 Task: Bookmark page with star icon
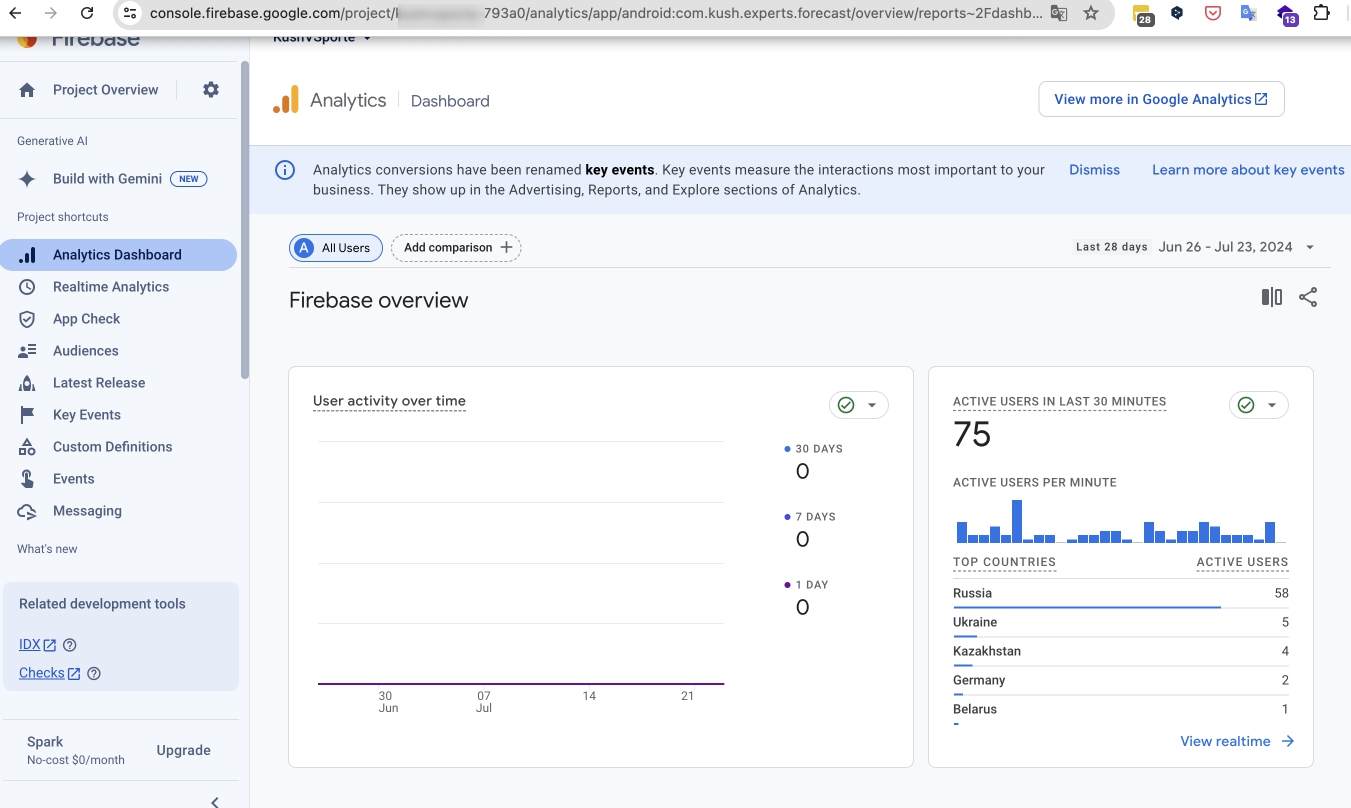(x=1091, y=13)
